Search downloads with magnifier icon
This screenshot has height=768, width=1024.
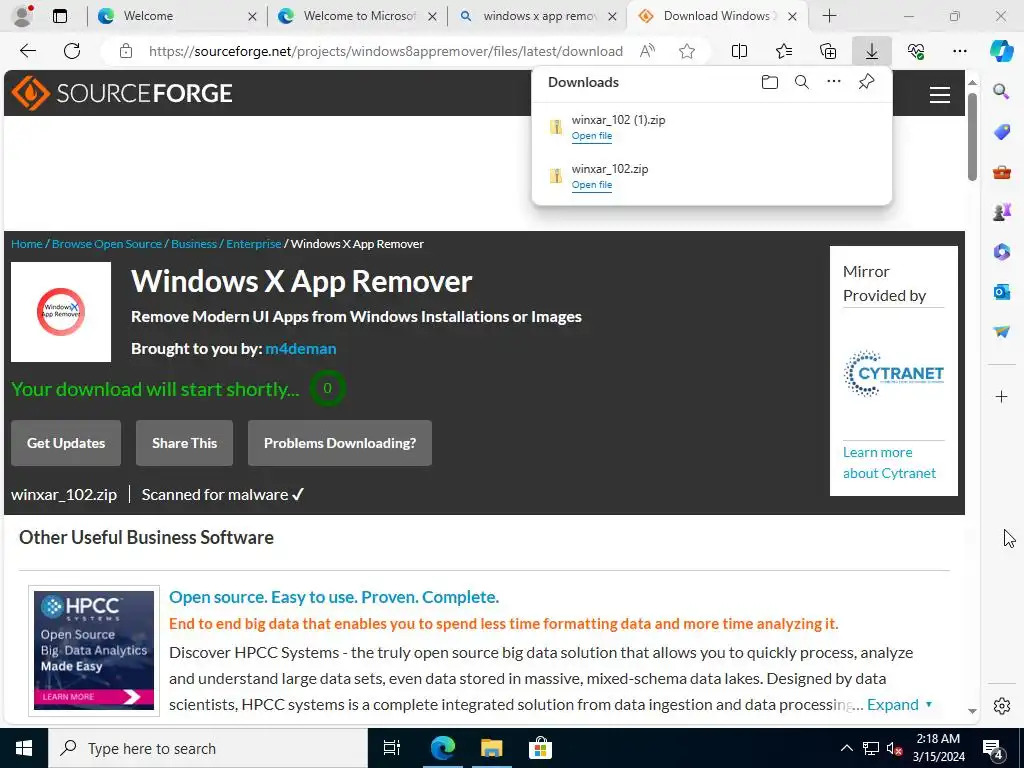[x=801, y=82]
